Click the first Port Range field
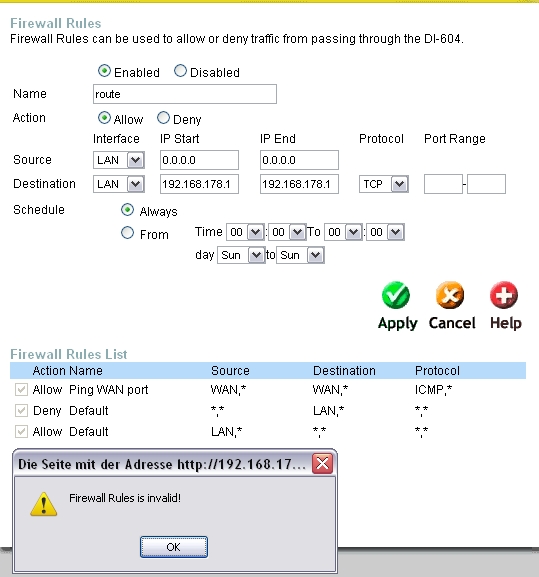The image size is (539, 577). 443,184
